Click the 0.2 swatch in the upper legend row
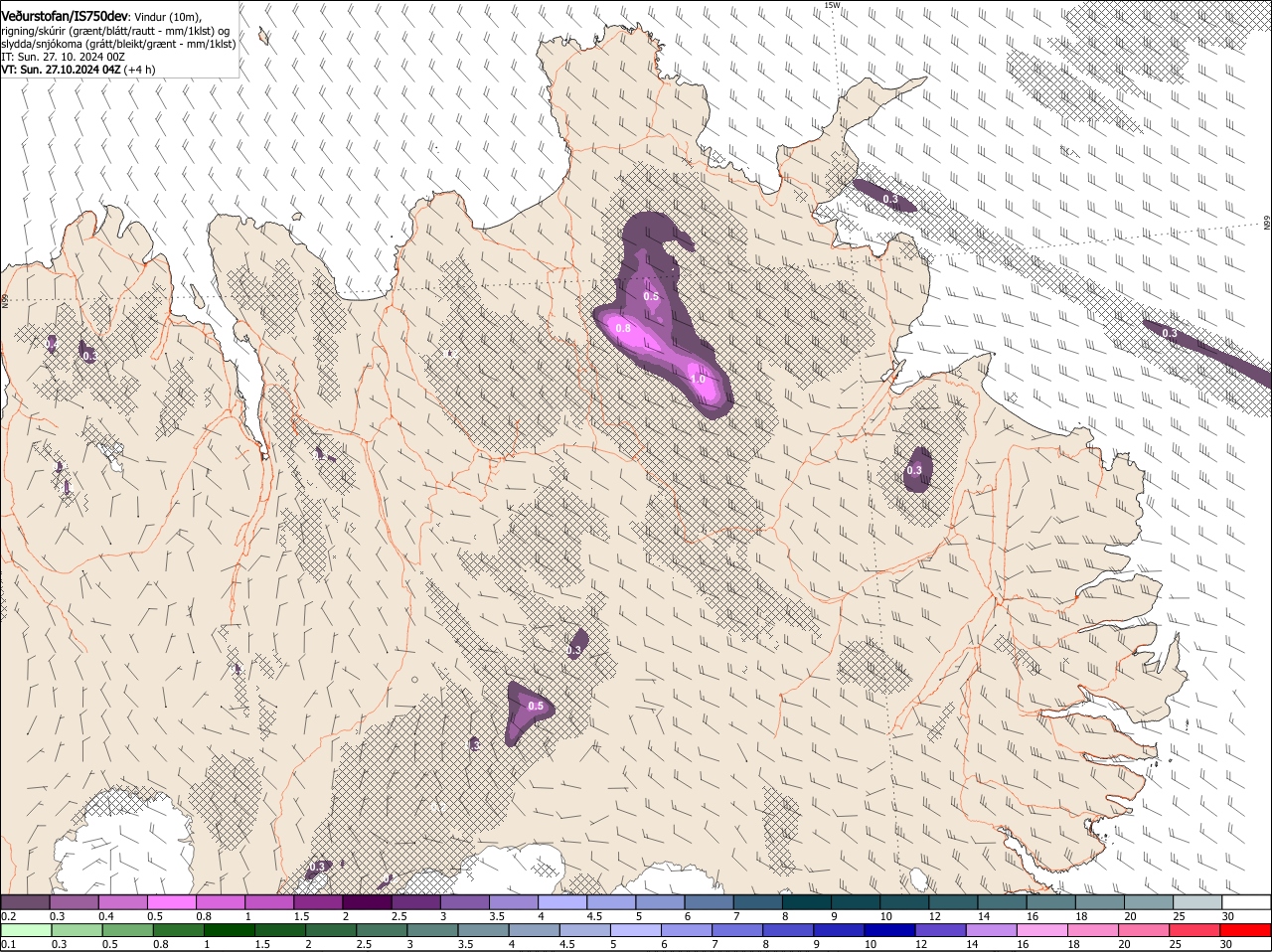The image size is (1272, 952). pyautogui.click(x=26, y=901)
